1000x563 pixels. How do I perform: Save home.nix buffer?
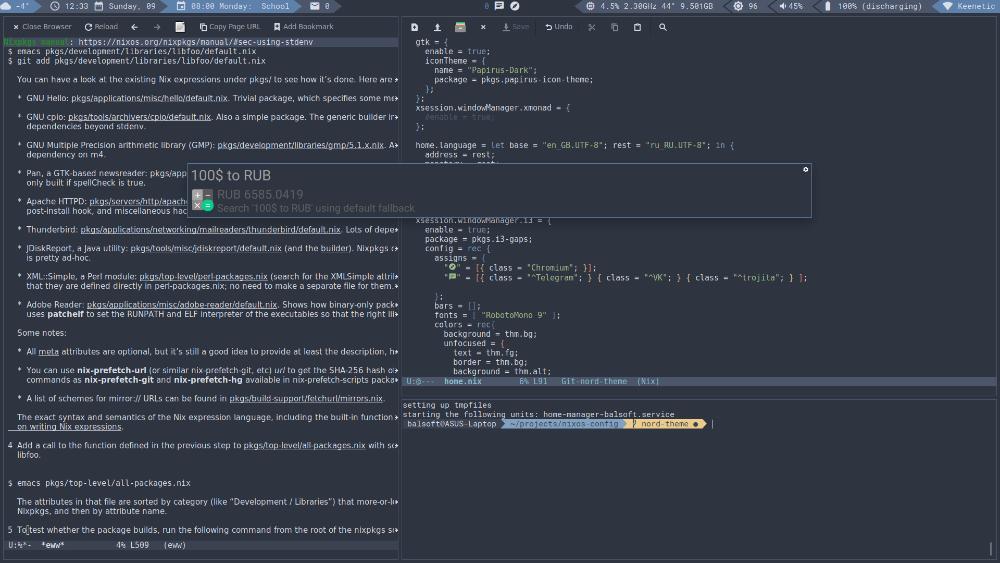(516, 27)
